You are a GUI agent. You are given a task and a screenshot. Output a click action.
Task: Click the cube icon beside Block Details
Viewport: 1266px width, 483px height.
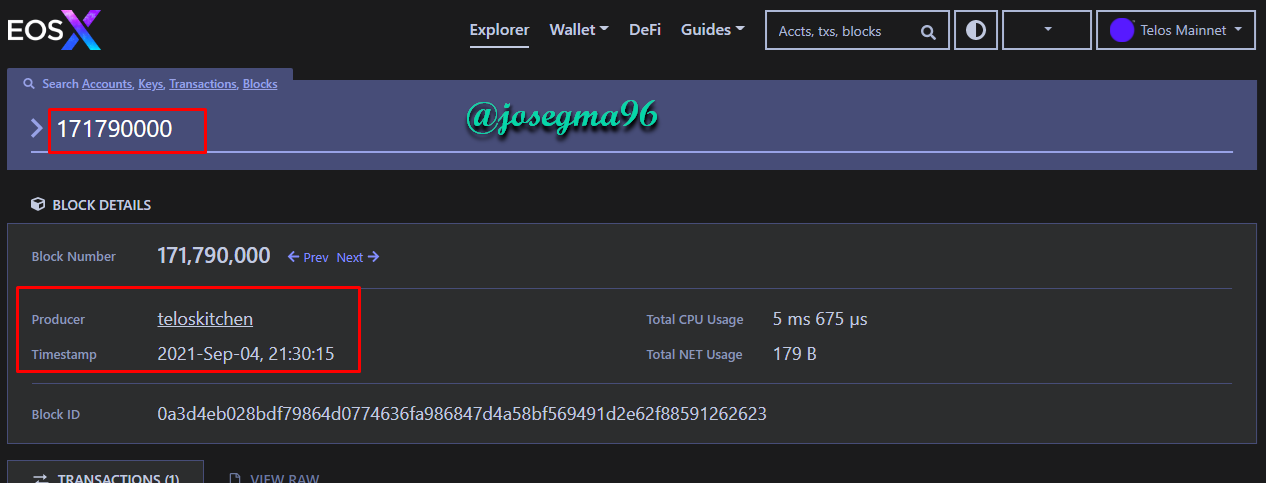click(x=38, y=204)
